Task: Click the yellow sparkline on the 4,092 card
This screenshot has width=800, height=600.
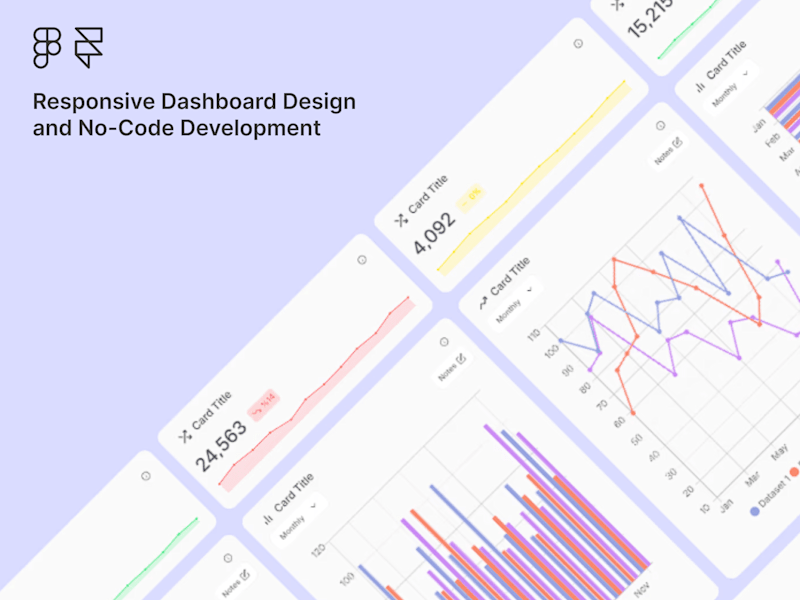Action: click(533, 177)
